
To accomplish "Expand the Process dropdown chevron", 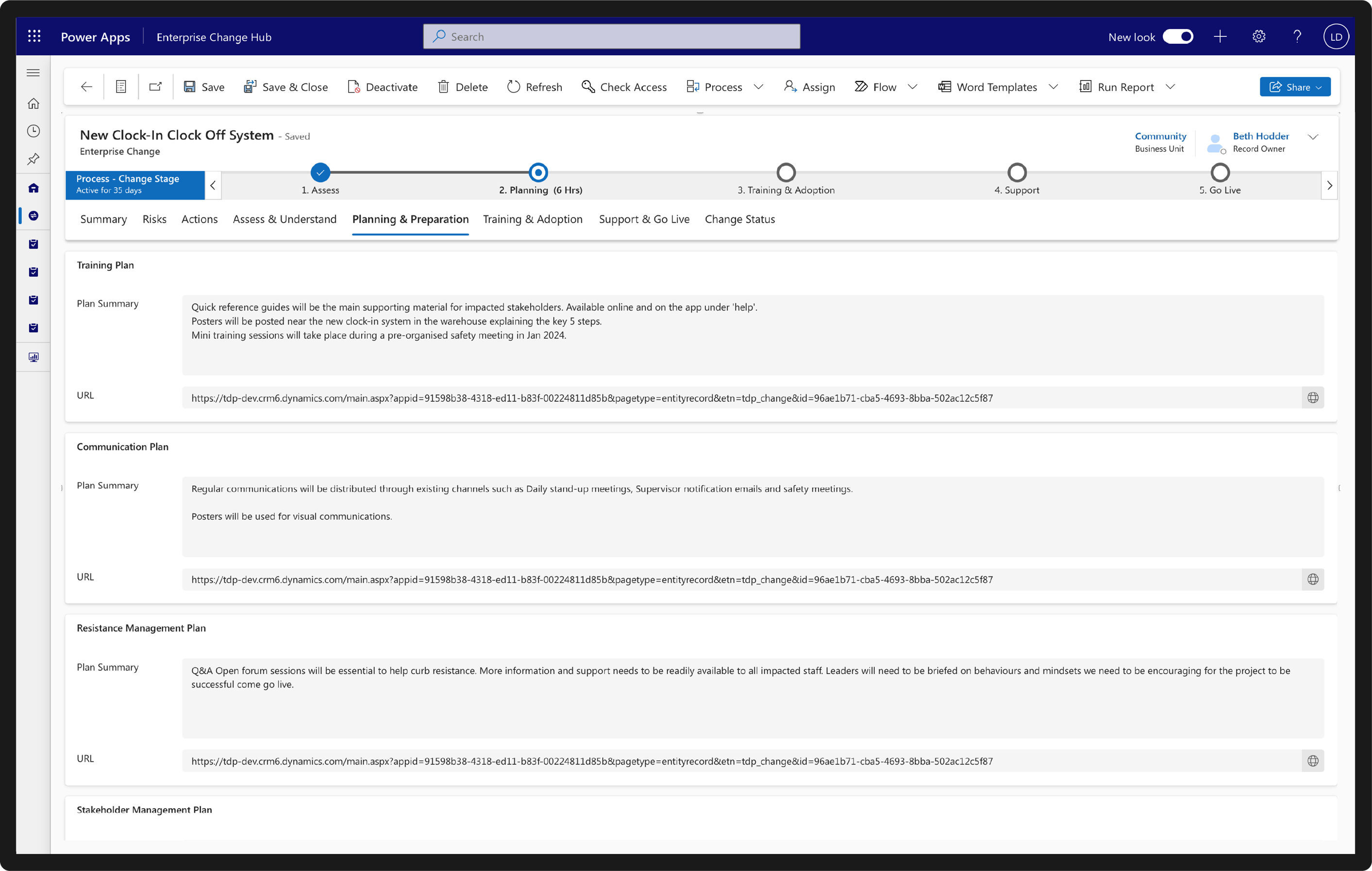I will [x=758, y=86].
